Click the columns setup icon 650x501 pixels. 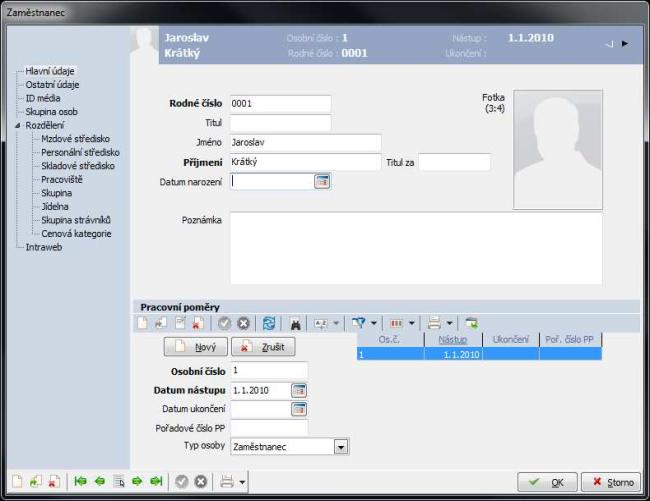[396, 323]
